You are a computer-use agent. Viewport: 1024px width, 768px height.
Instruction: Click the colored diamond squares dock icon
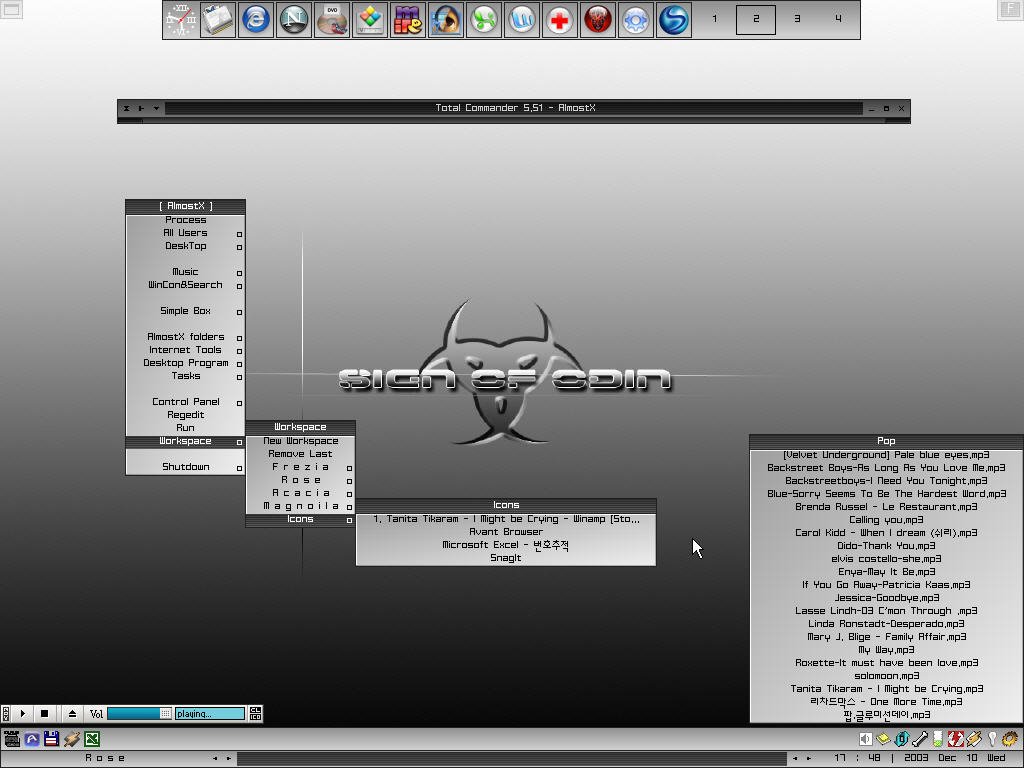(x=370, y=20)
